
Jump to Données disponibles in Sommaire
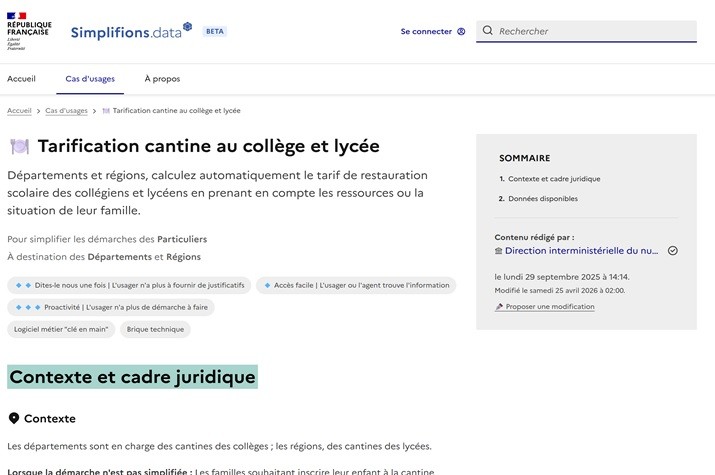pyautogui.click(x=542, y=199)
